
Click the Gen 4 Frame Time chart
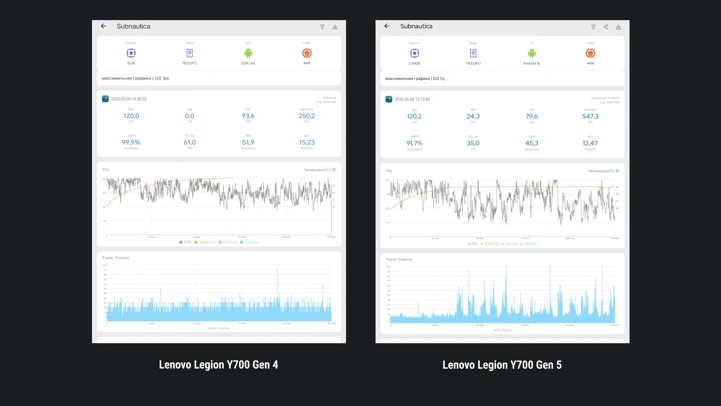click(219, 293)
